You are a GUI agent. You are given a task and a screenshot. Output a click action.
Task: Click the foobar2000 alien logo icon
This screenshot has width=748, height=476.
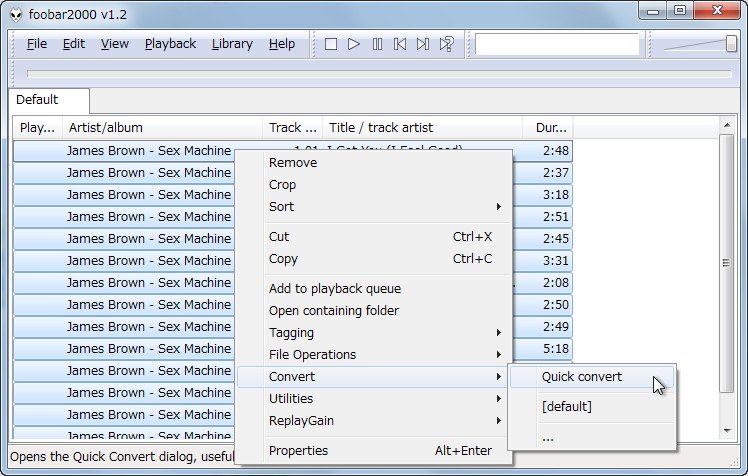16,15
